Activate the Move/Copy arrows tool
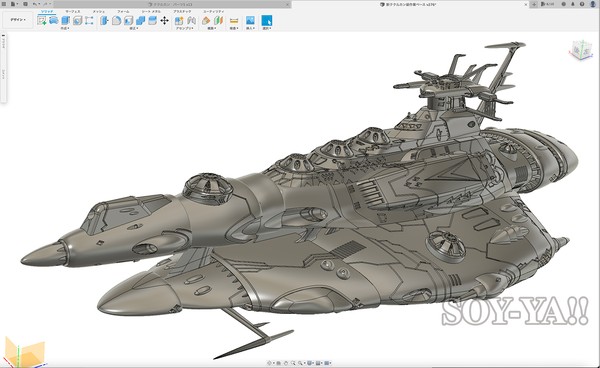This screenshot has width=600, height=368. click(165, 20)
